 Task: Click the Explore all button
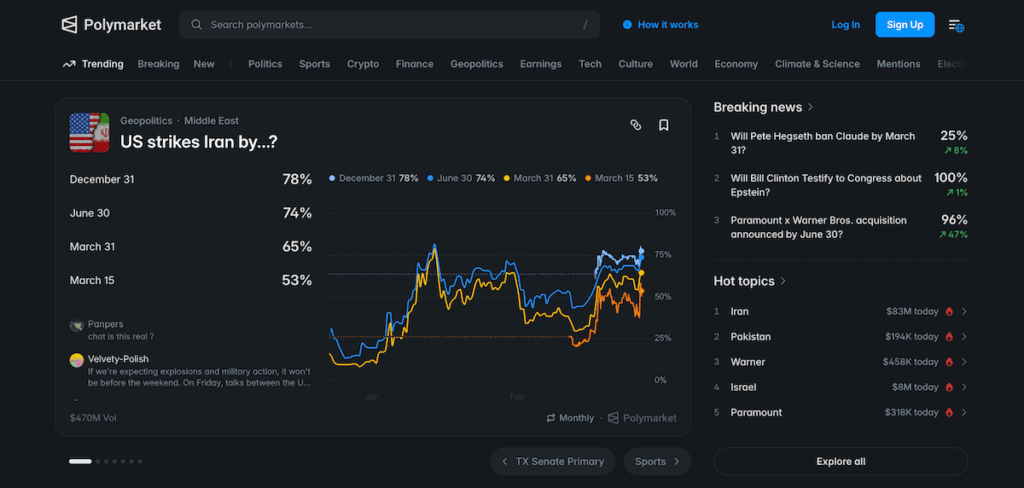point(840,461)
